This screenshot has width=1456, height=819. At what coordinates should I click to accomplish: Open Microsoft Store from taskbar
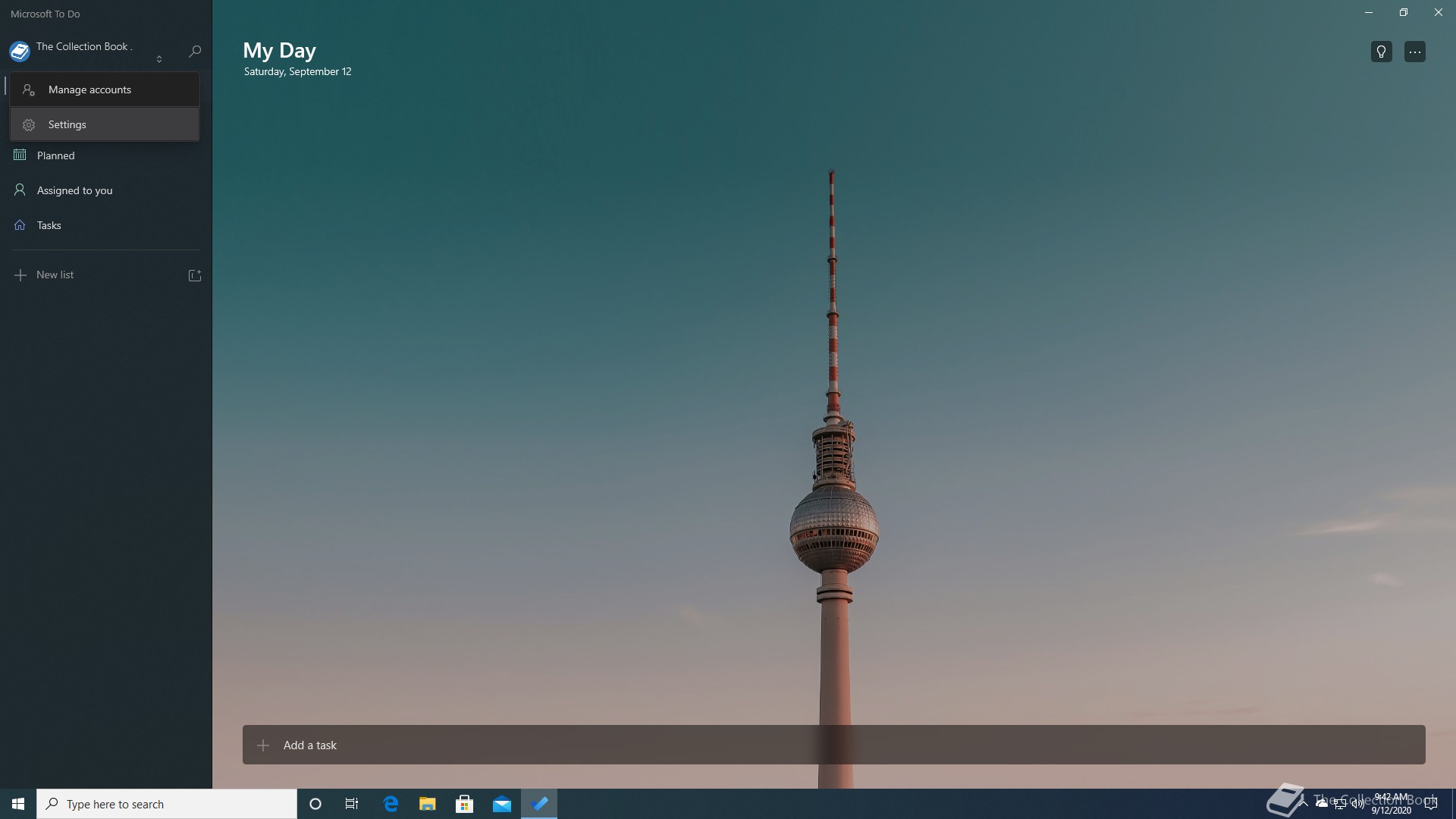pos(465,804)
